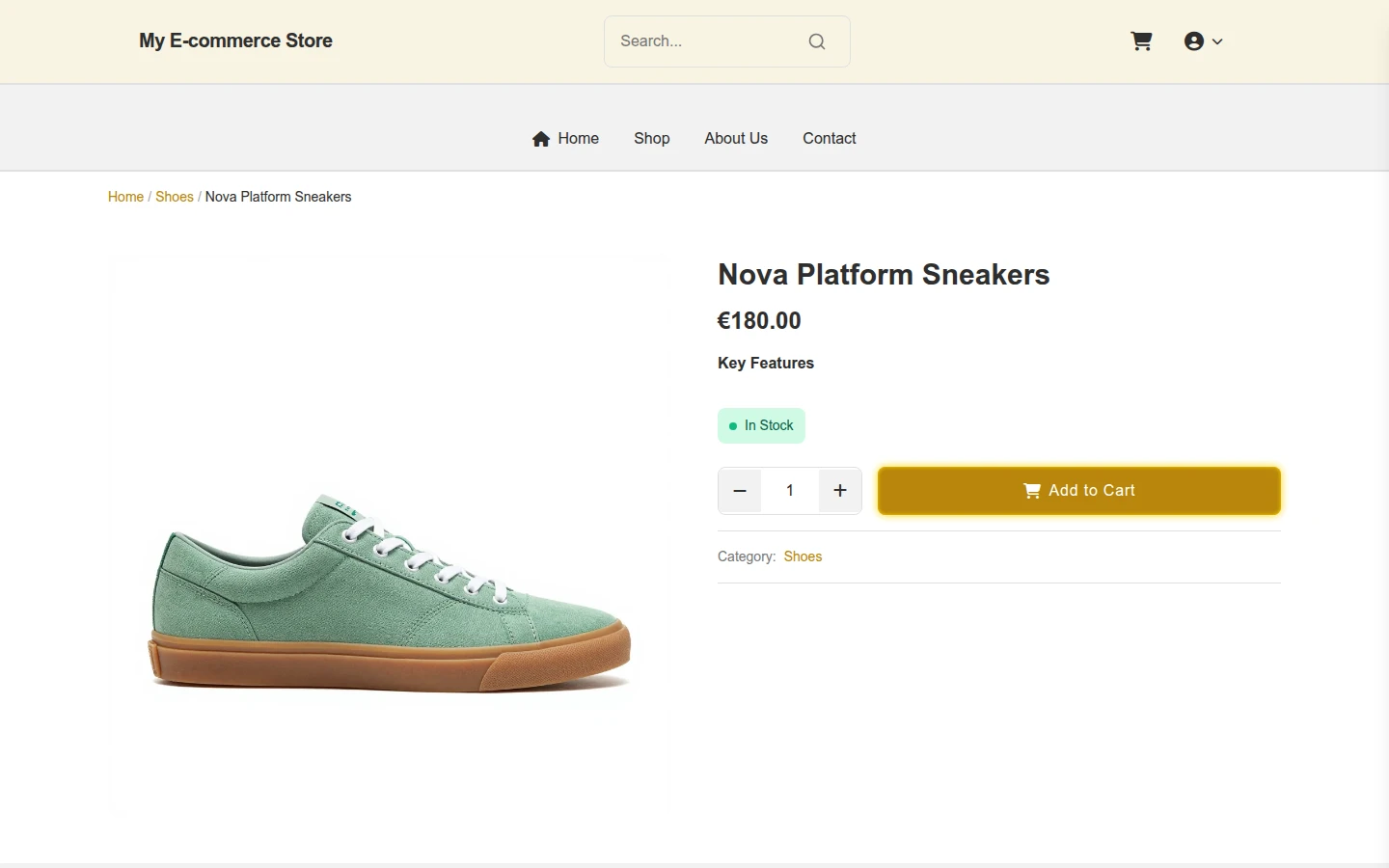
Task: Open the shopping cart icon in header
Action: (x=1141, y=41)
